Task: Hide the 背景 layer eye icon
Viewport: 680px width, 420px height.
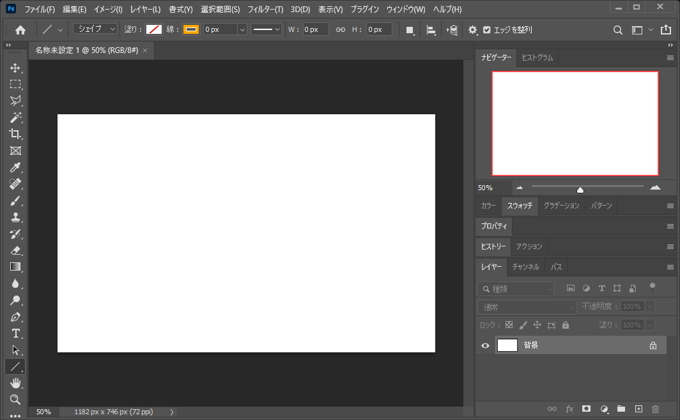Action: click(x=485, y=345)
